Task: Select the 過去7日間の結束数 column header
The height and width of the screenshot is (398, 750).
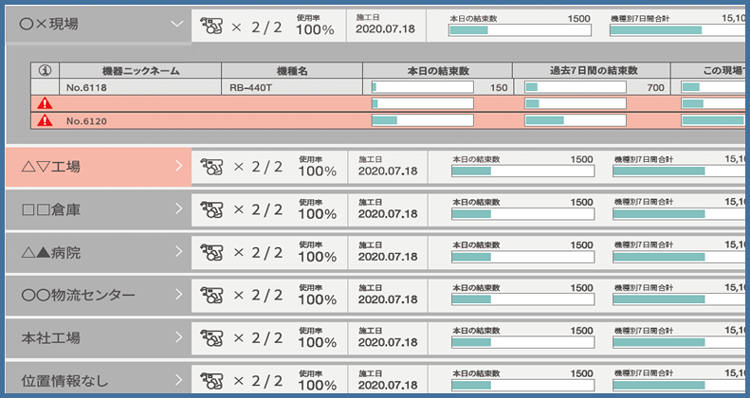Action: (592, 71)
